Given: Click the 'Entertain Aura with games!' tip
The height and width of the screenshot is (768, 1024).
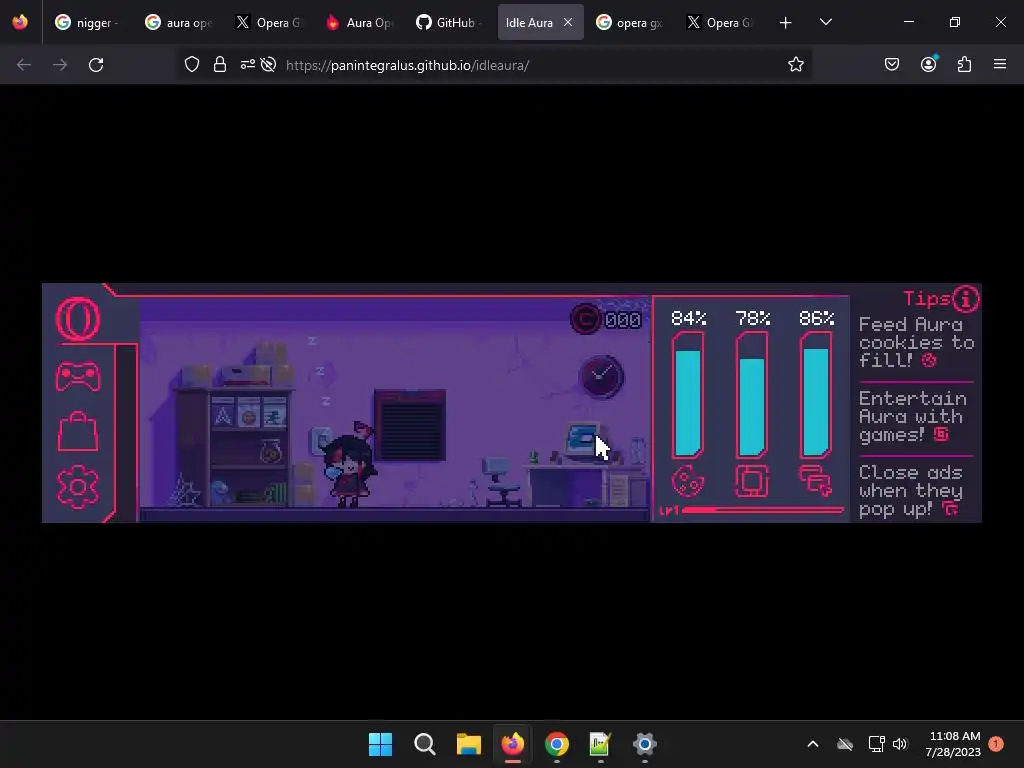Looking at the screenshot, I should [x=912, y=417].
